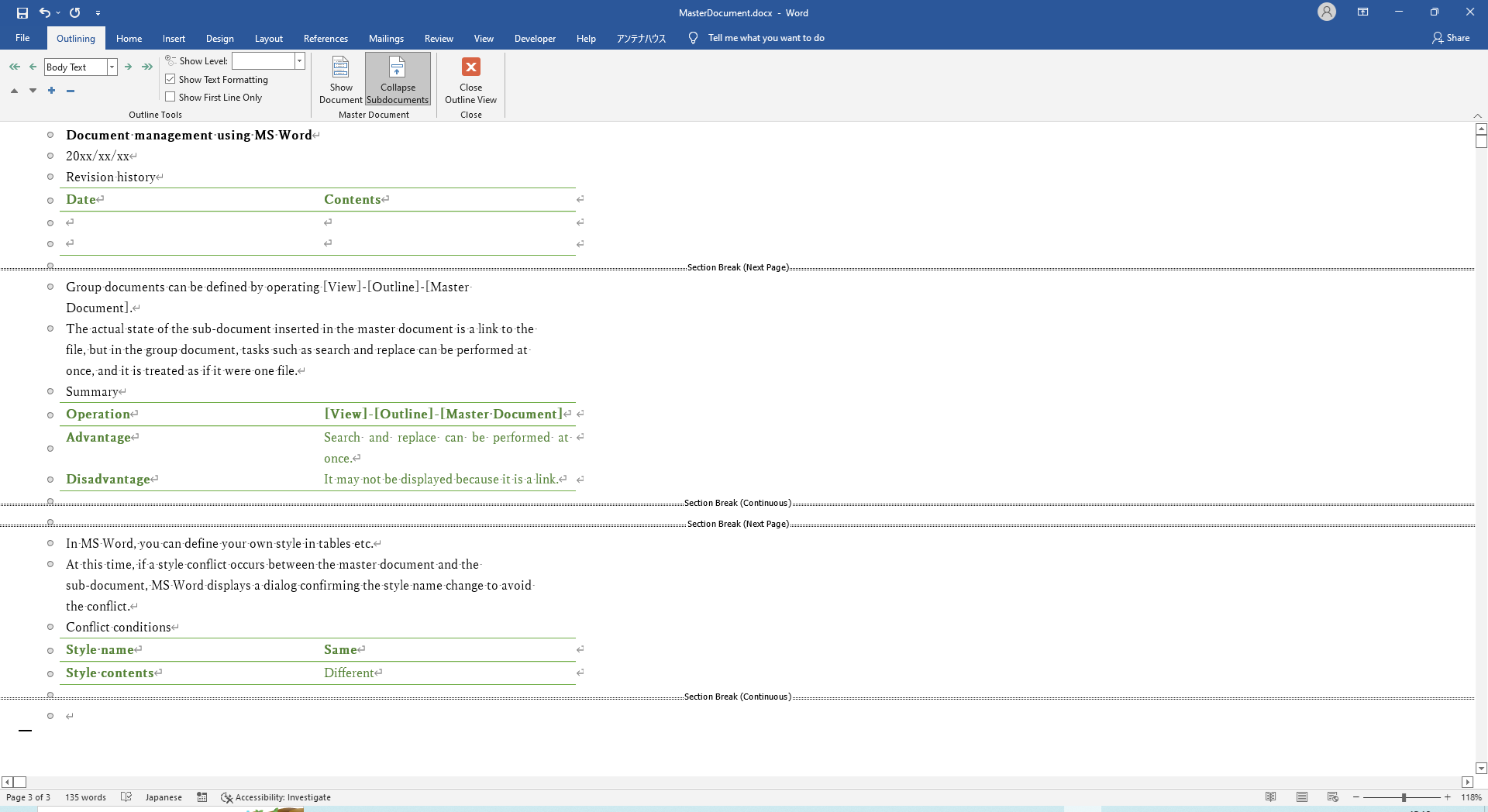Uncheck Show Text Formatting
The image size is (1488, 812).
pos(170,79)
